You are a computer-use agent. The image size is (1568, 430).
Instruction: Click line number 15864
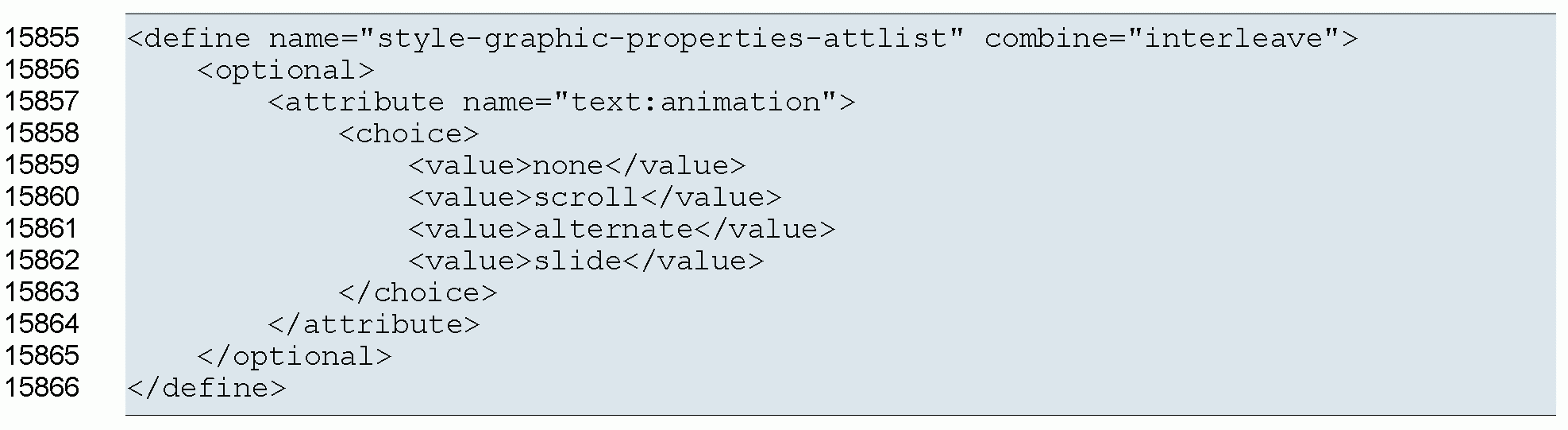[42, 323]
